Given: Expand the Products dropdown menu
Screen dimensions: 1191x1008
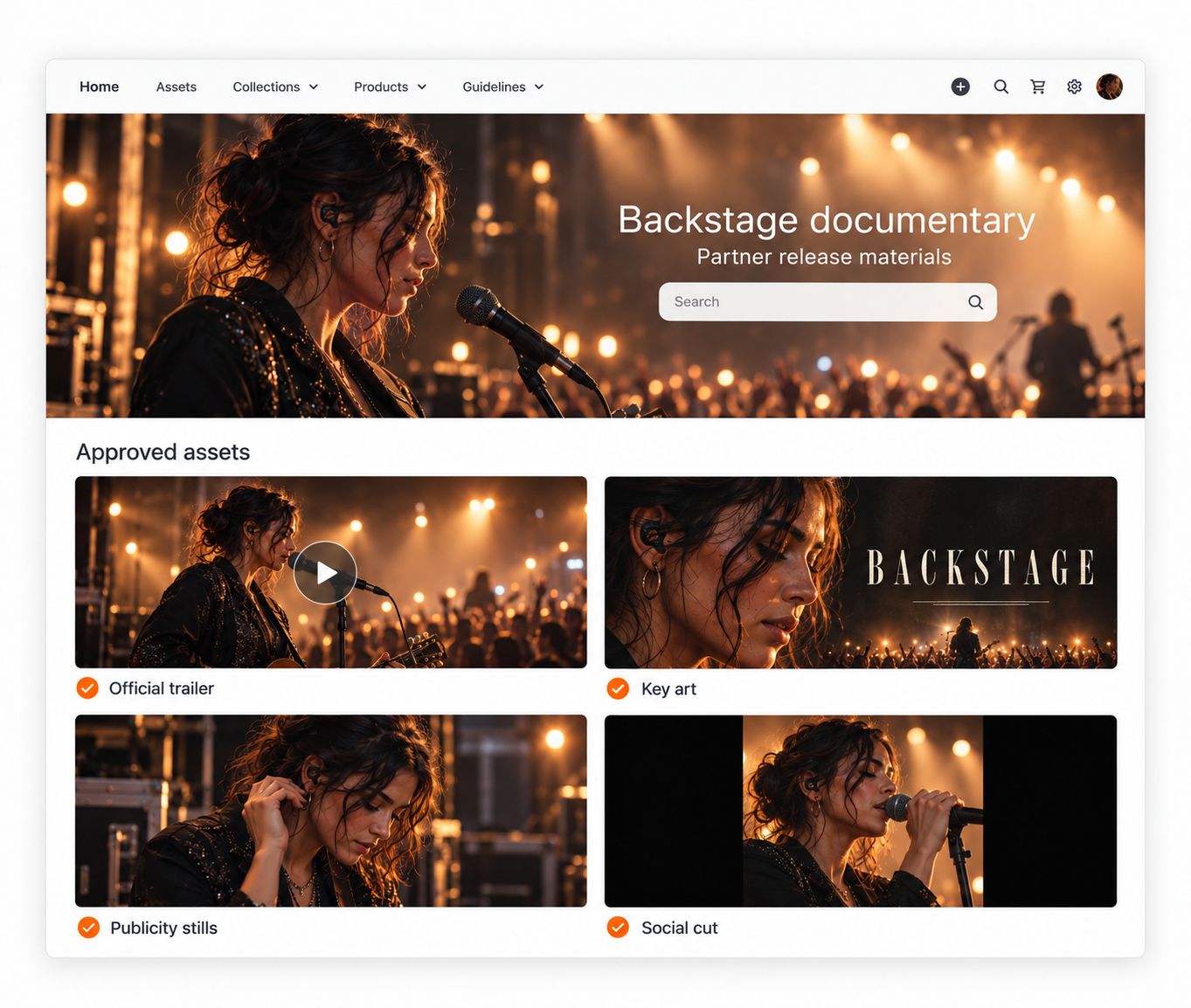Looking at the screenshot, I should pos(391,86).
